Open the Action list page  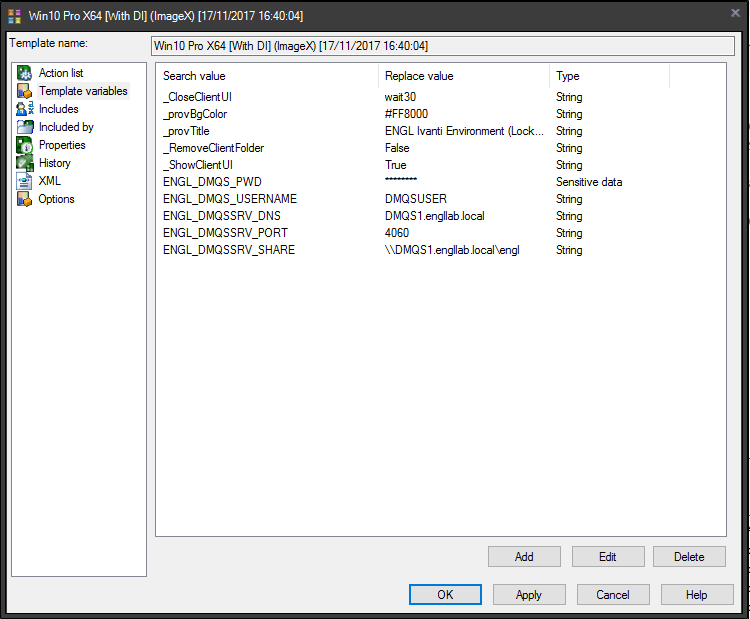pyautogui.click(x=61, y=73)
